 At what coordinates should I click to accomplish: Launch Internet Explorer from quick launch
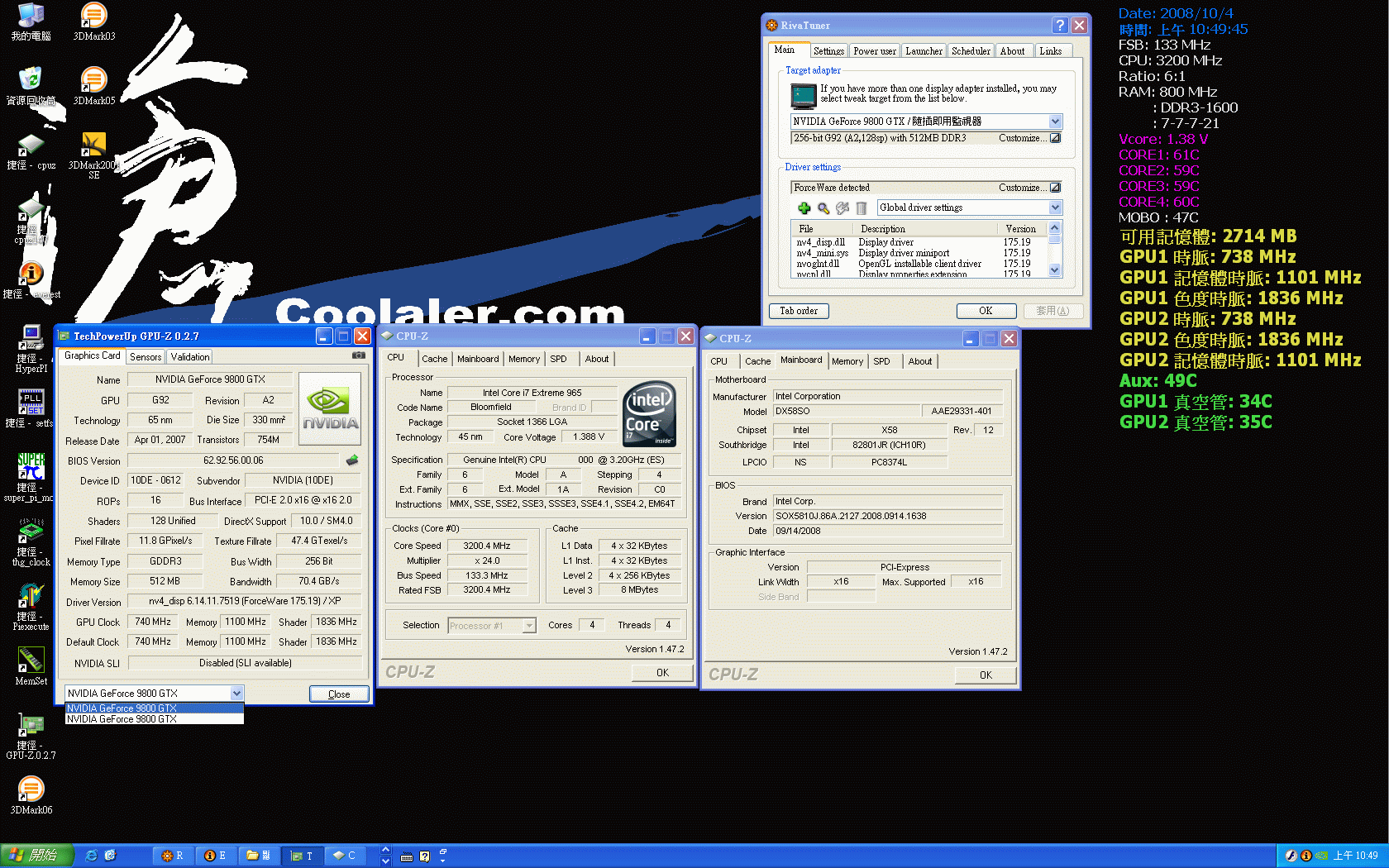tap(92, 856)
